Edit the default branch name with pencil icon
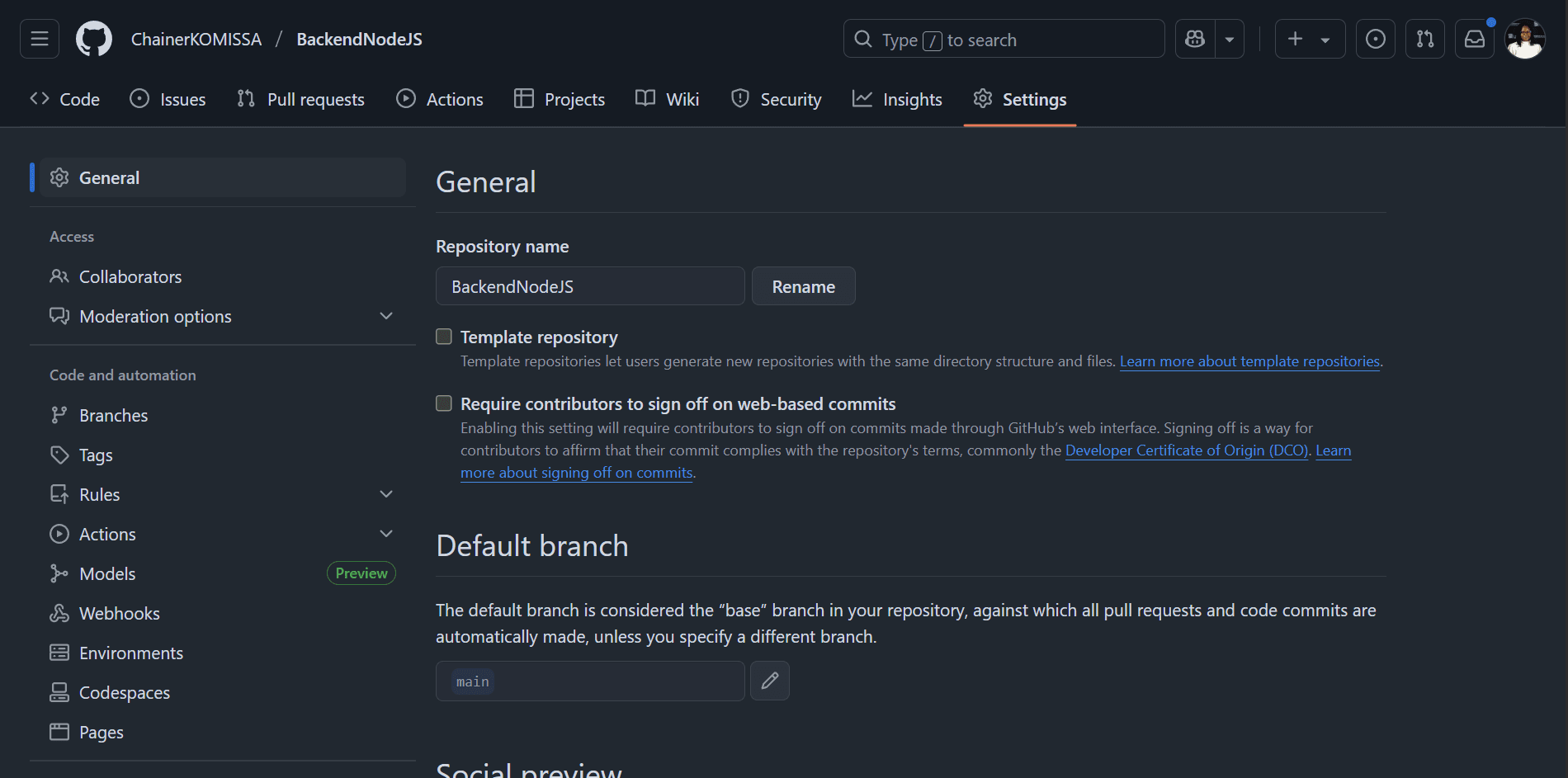Image resolution: width=1568 pixels, height=778 pixels. coord(769,681)
